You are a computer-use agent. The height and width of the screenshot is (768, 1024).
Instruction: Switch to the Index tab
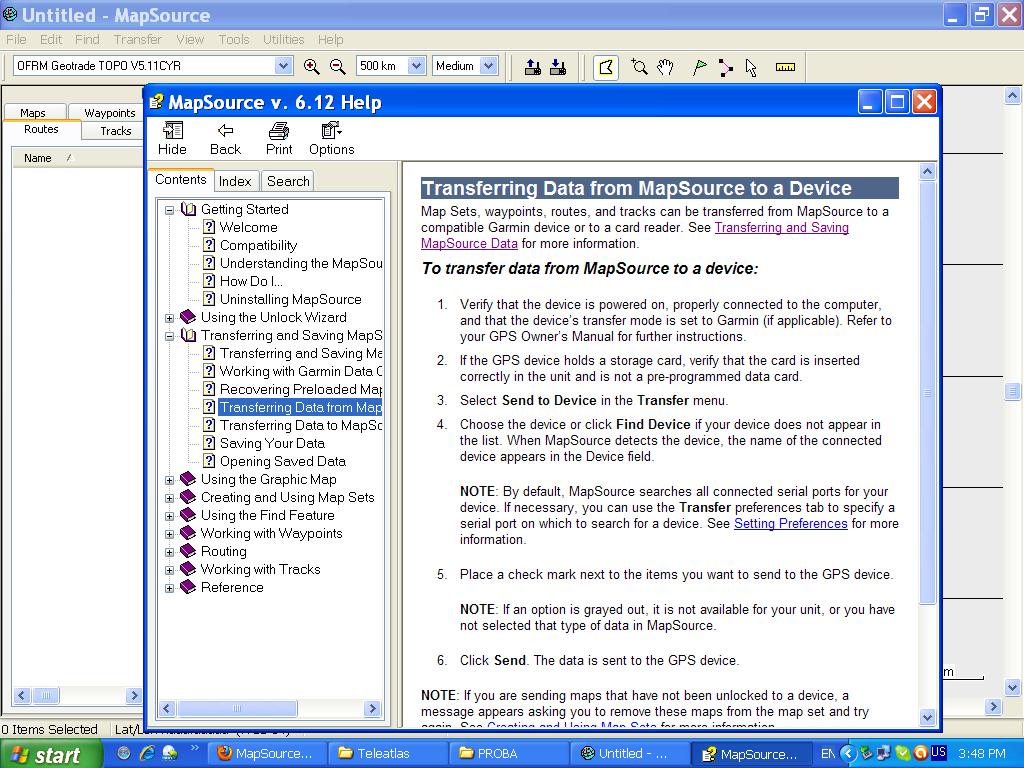(x=235, y=181)
